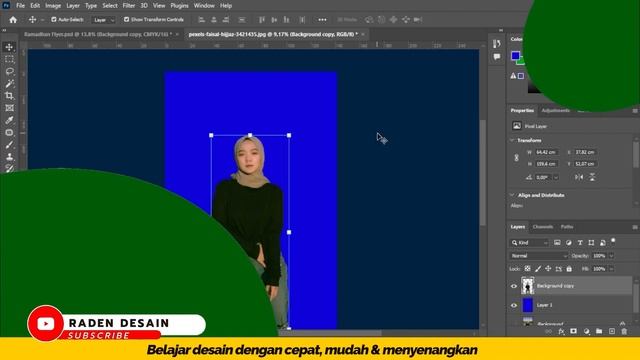Open the rotation angle dropdown
The width and height of the screenshot is (640, 360).
click(556, 177)
